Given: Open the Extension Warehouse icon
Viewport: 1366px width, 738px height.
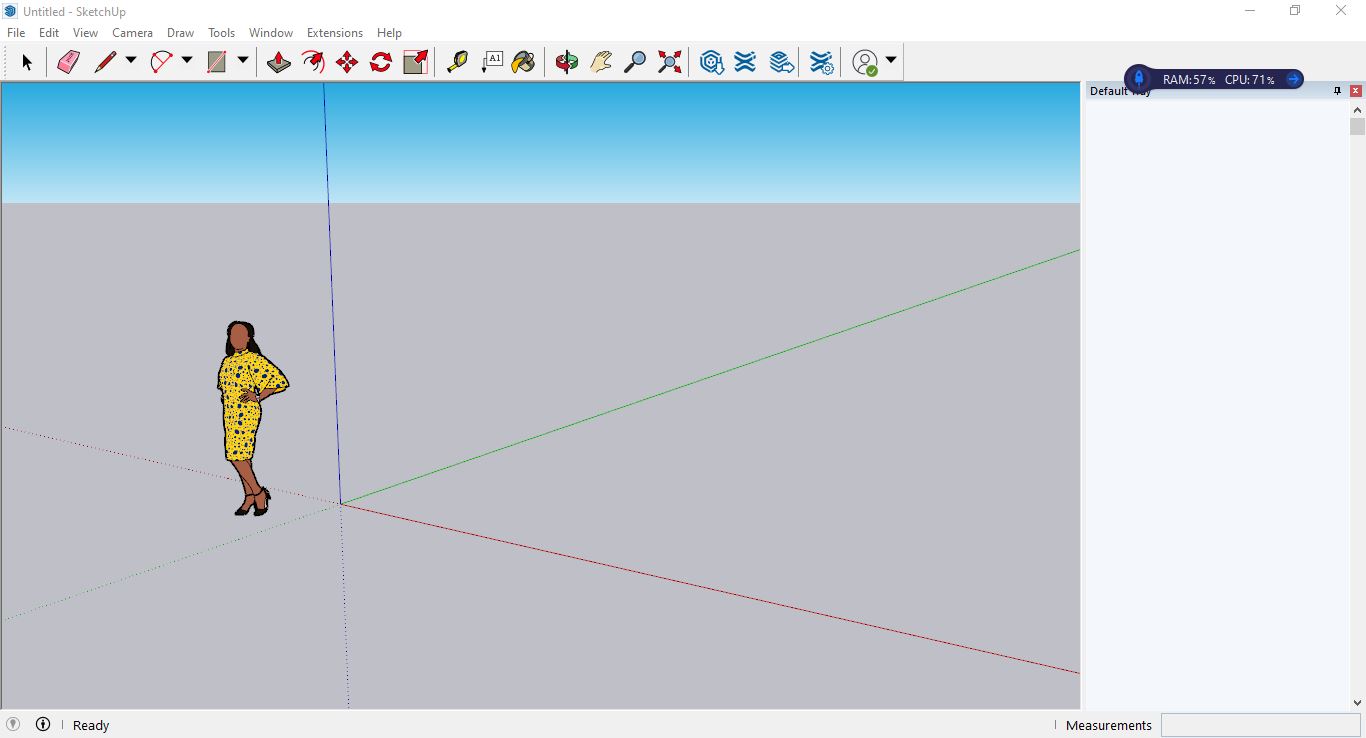Looking at the screenshot, I should click(745, 62).
